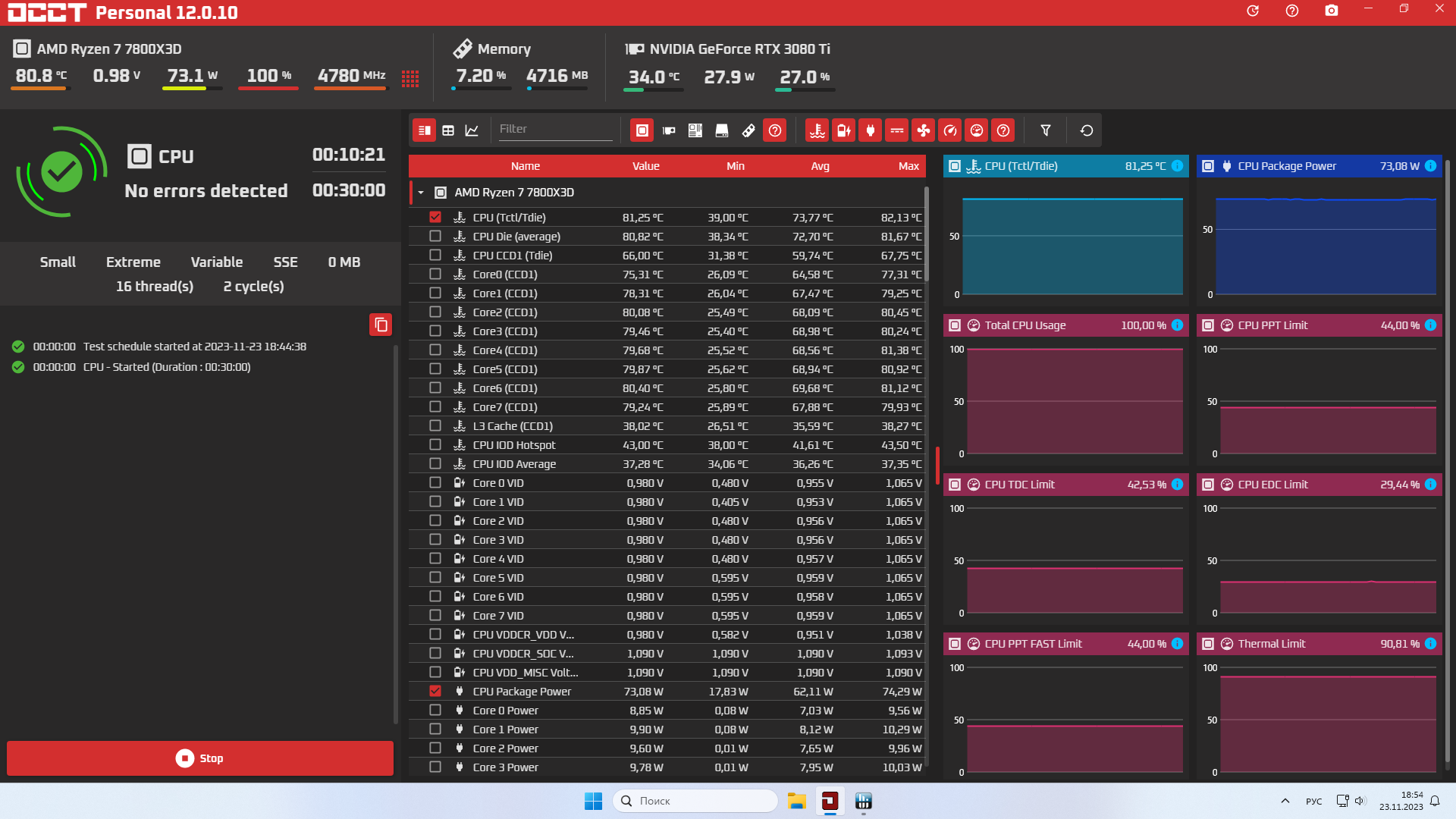Open File Explorer from the taskbar
This screenshot has width=1456, height=819.
click(796, 801)
